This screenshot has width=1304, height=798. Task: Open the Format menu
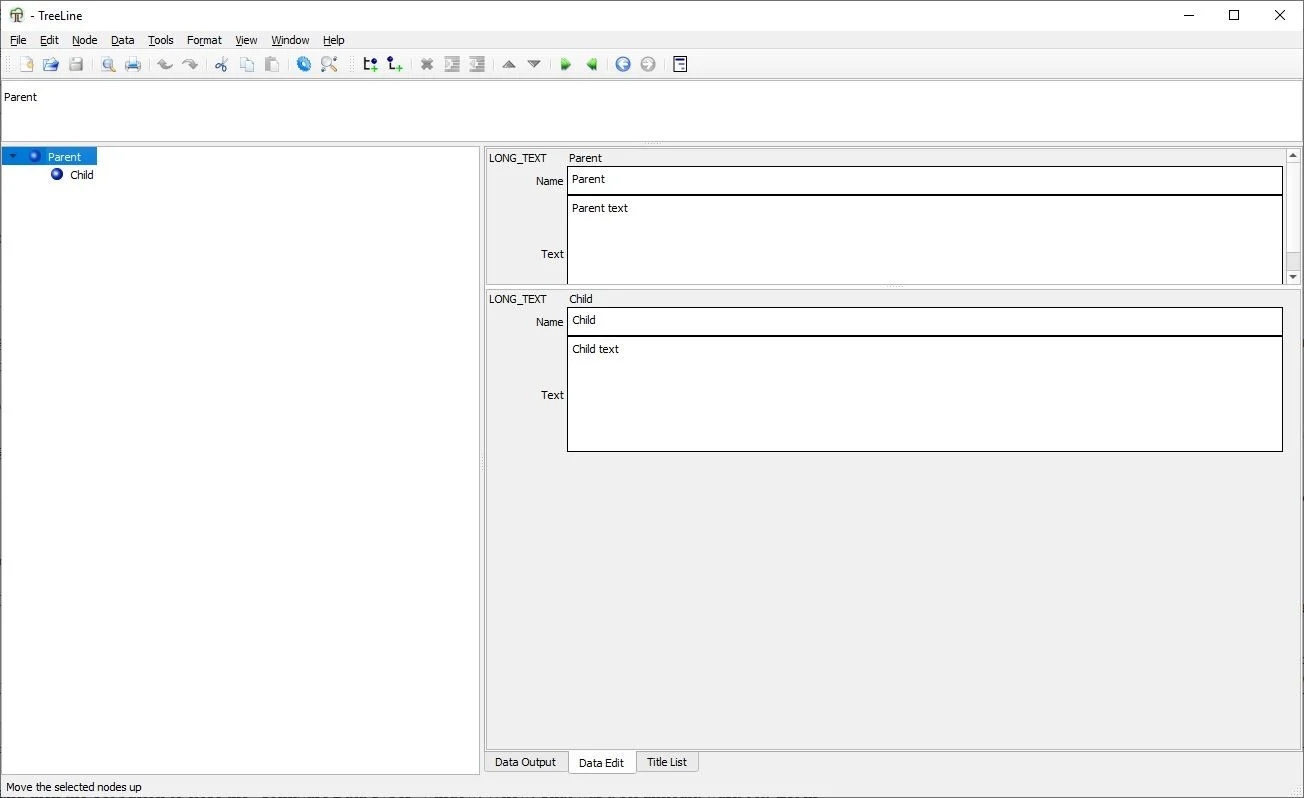point(204,40)
